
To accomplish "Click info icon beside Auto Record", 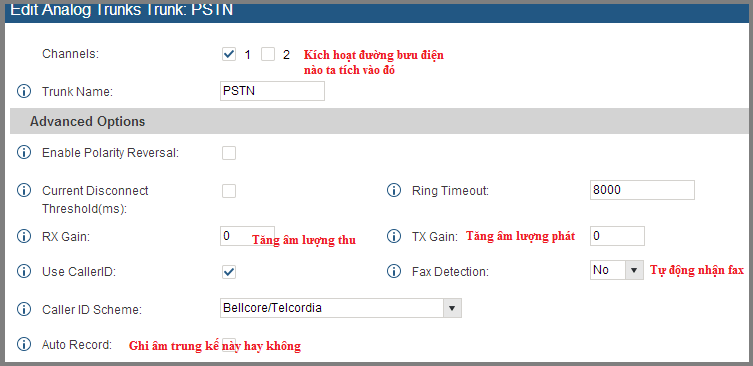I will 24,344.
